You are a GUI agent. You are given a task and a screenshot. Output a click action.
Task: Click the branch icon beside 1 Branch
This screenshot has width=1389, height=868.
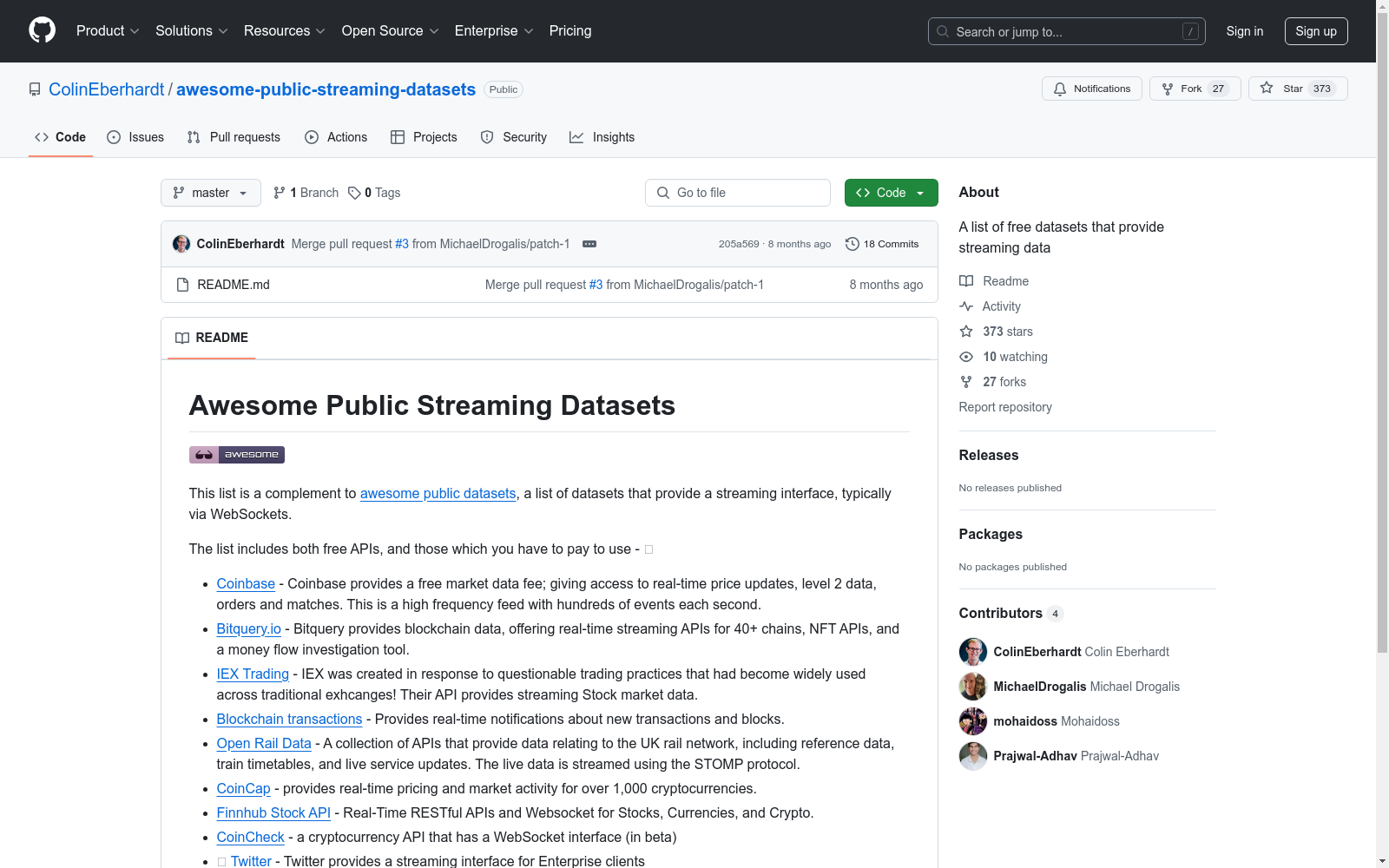(280, 193)
